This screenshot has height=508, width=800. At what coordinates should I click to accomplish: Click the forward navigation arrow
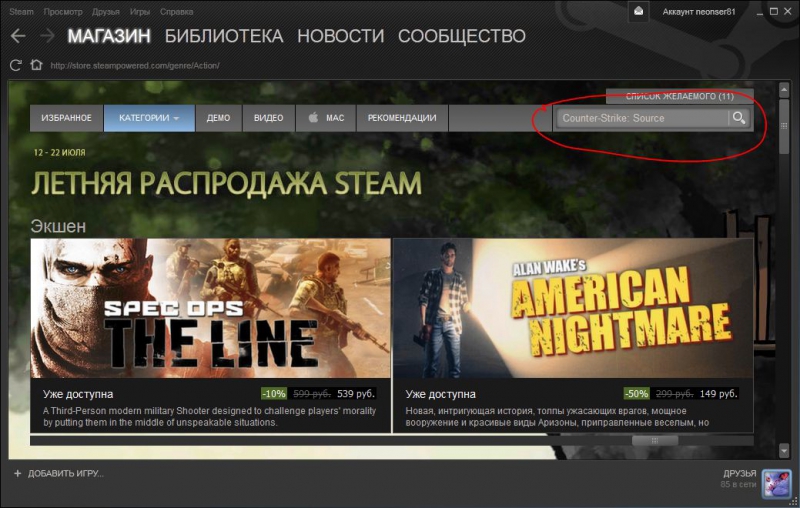coord(46,36)
